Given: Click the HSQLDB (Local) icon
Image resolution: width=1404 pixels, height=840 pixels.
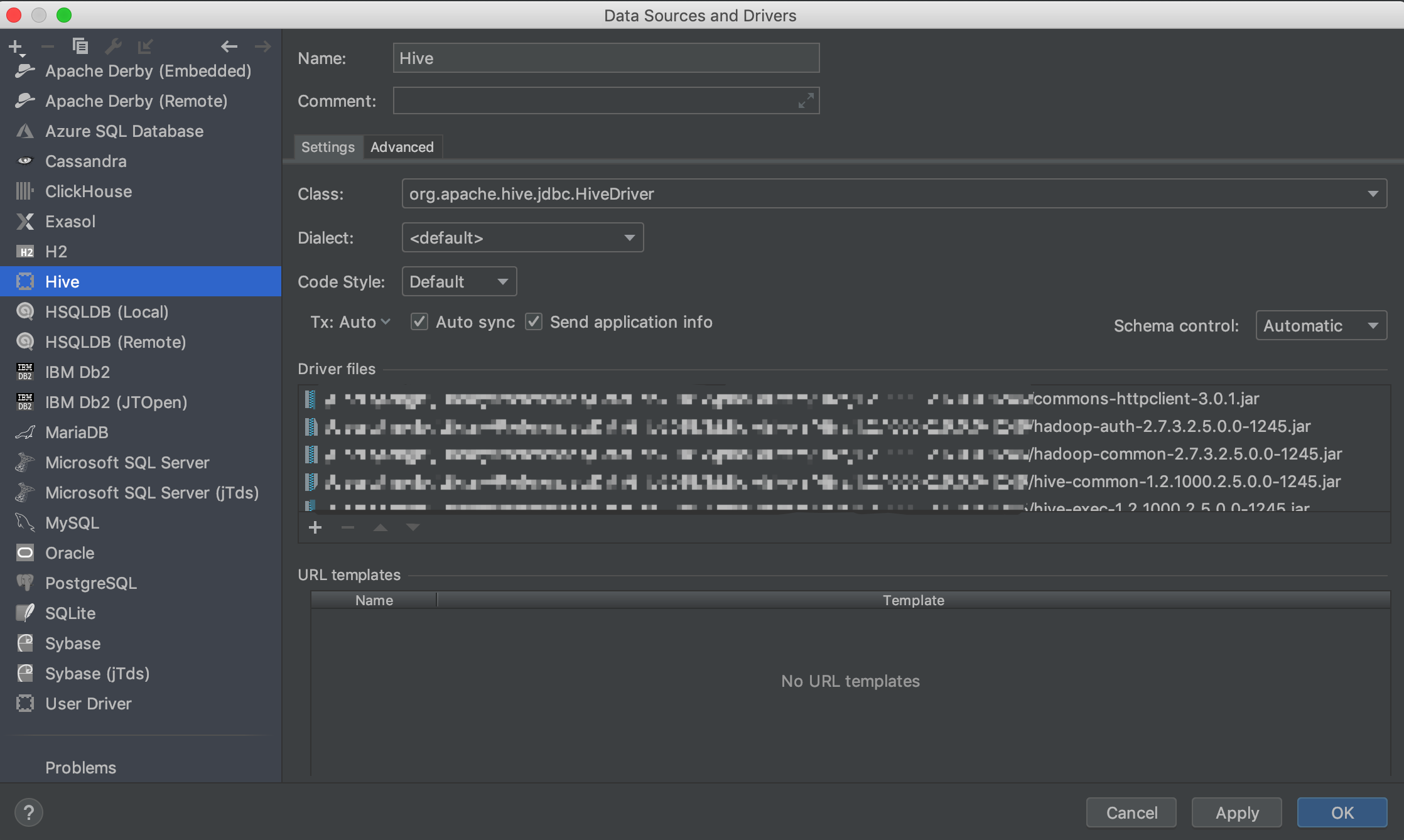Looking at the screenshot, I should (25, 312).
